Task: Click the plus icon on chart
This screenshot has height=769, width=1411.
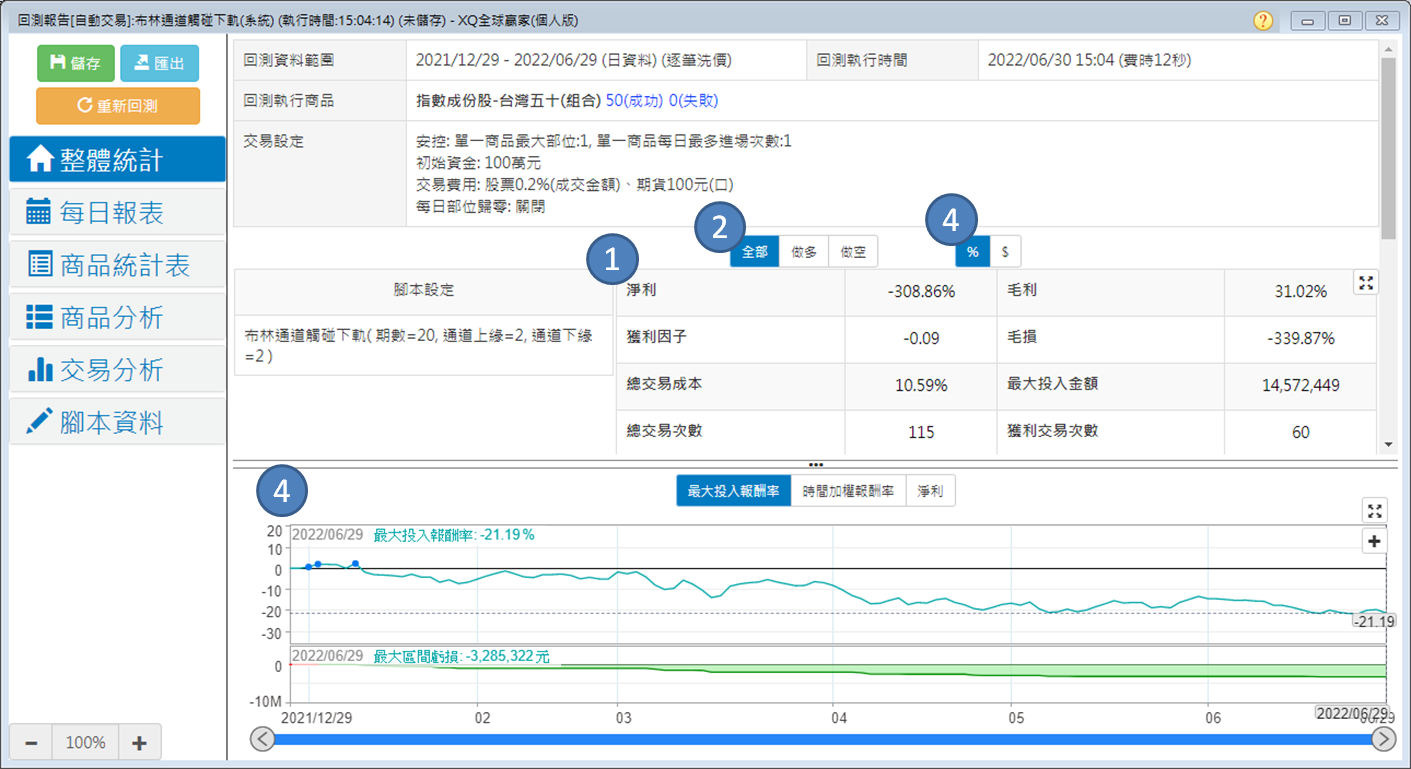Action: pyautogui.click(x=1375, y=541)
